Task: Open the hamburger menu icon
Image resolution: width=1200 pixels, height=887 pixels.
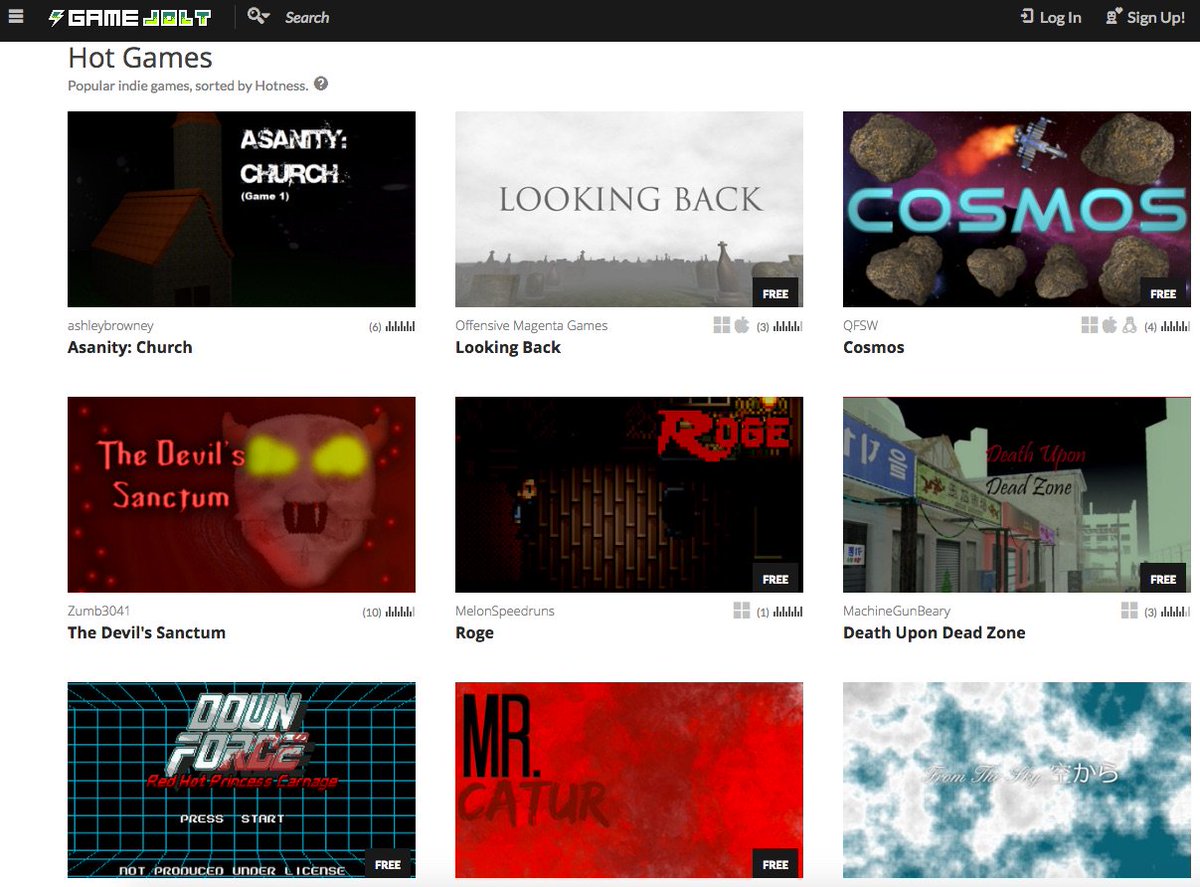Action: pos(16,16)
